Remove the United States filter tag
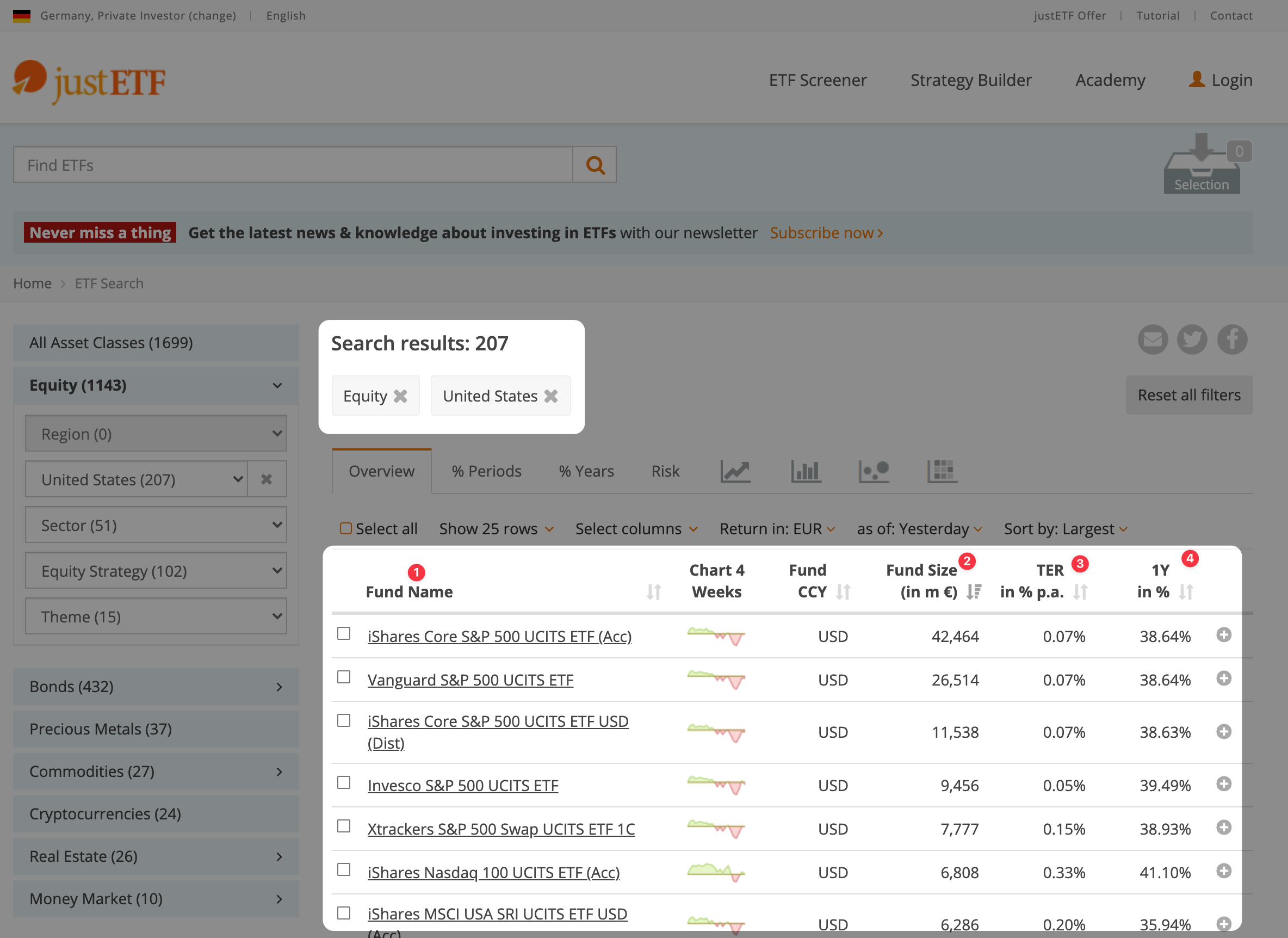1288x938 pixels. coord(551,396)
